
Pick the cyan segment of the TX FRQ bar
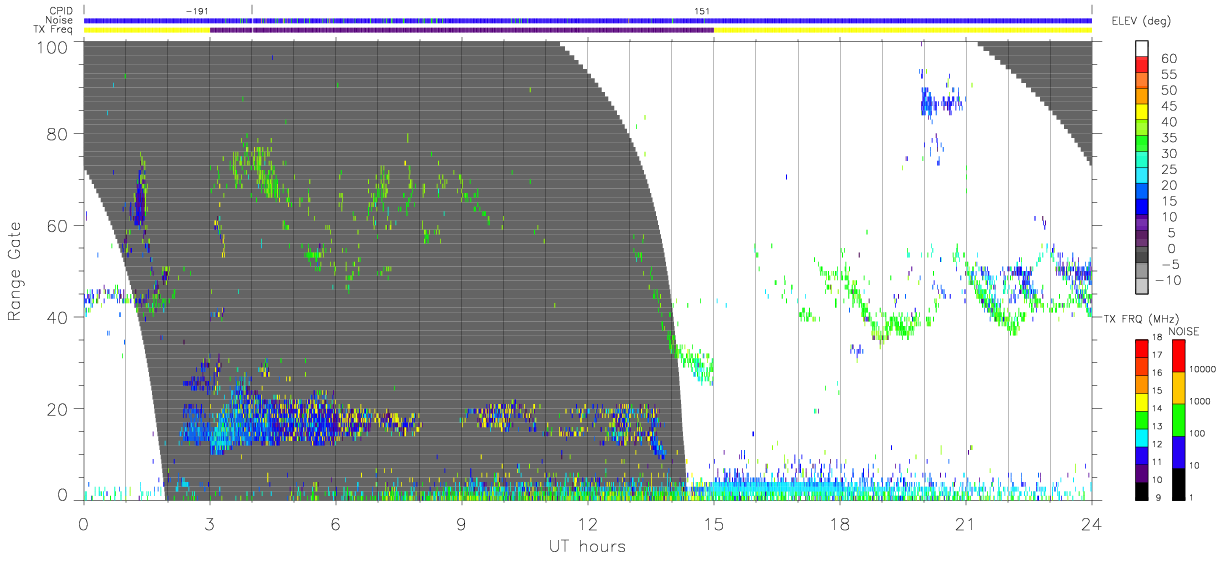[1141, 436]
